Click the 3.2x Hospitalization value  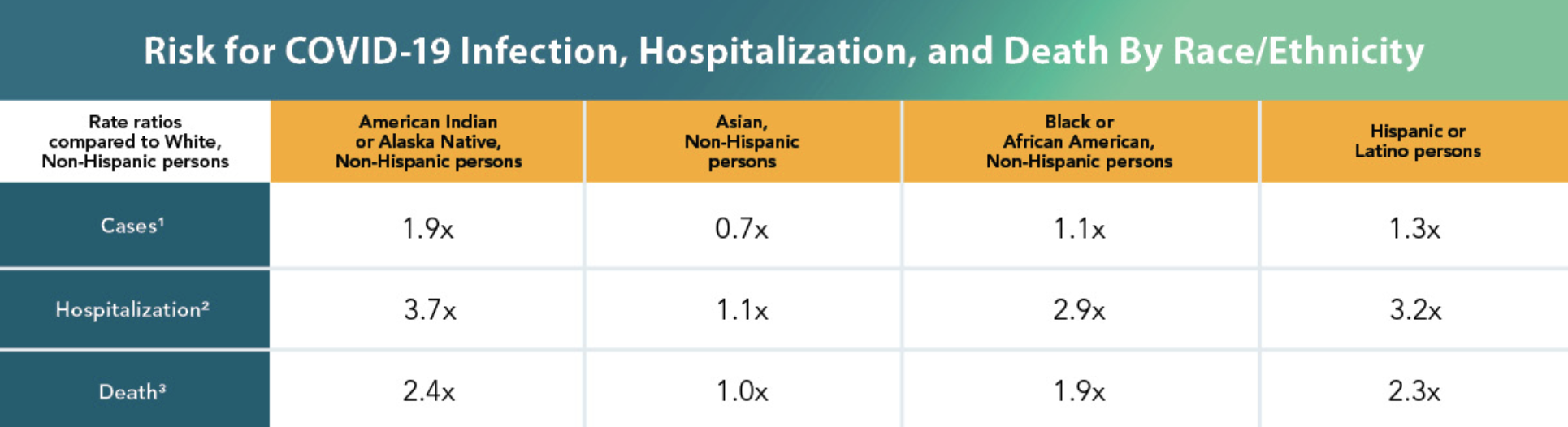click(x=1415, y=310)
